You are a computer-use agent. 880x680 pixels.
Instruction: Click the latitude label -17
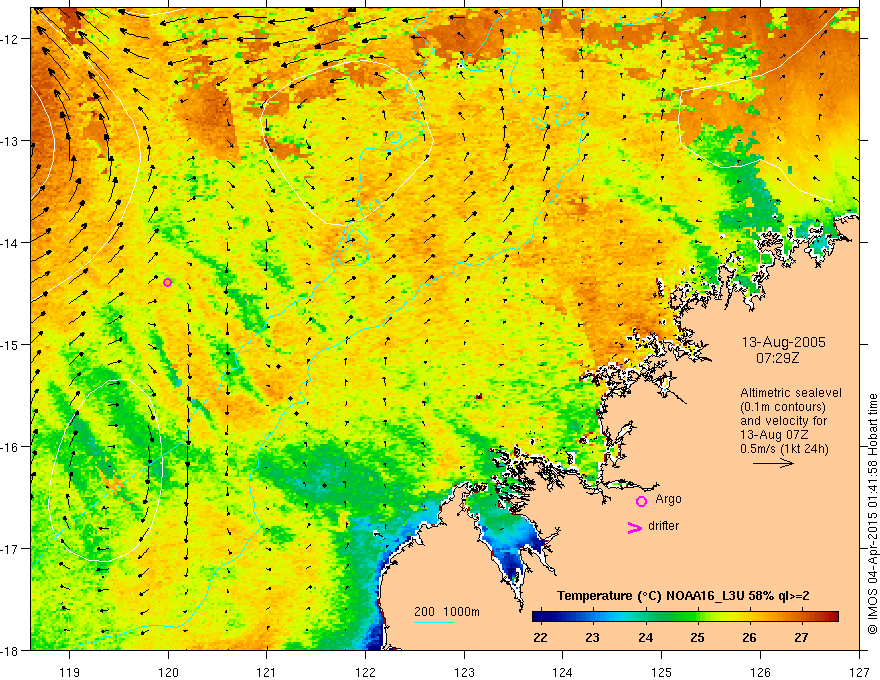11,549
